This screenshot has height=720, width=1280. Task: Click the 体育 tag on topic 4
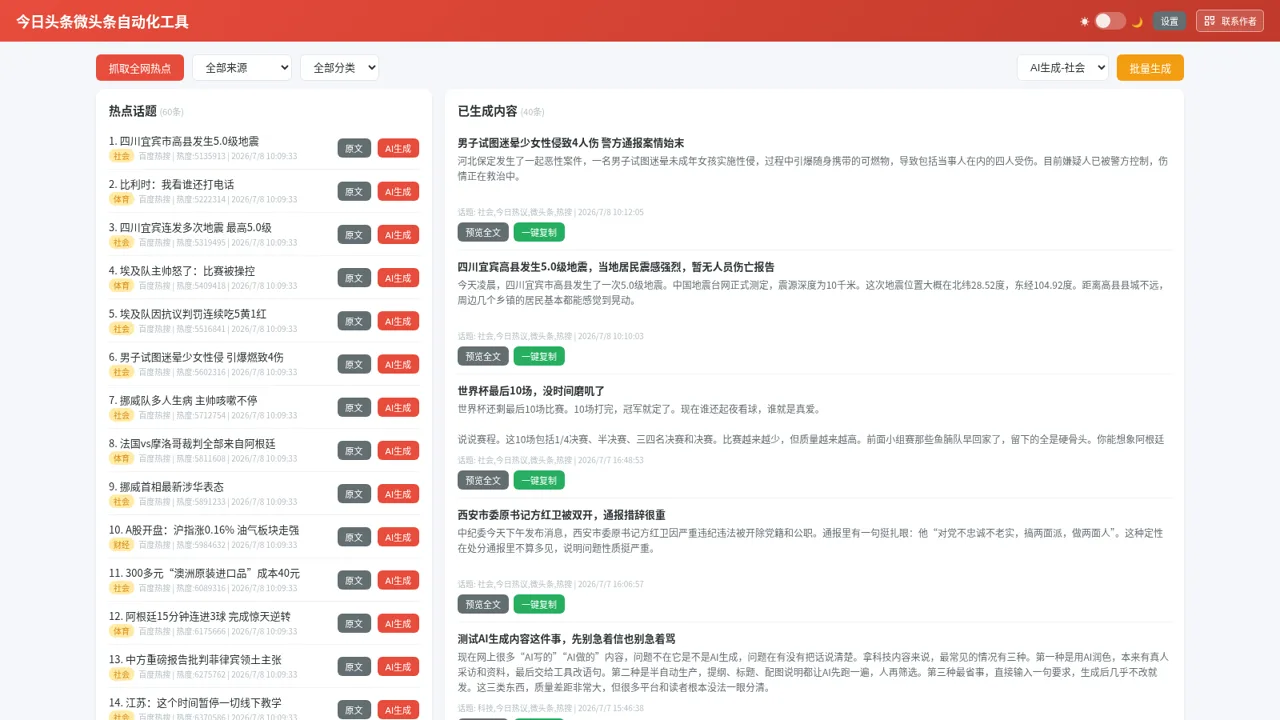[122, 285]
